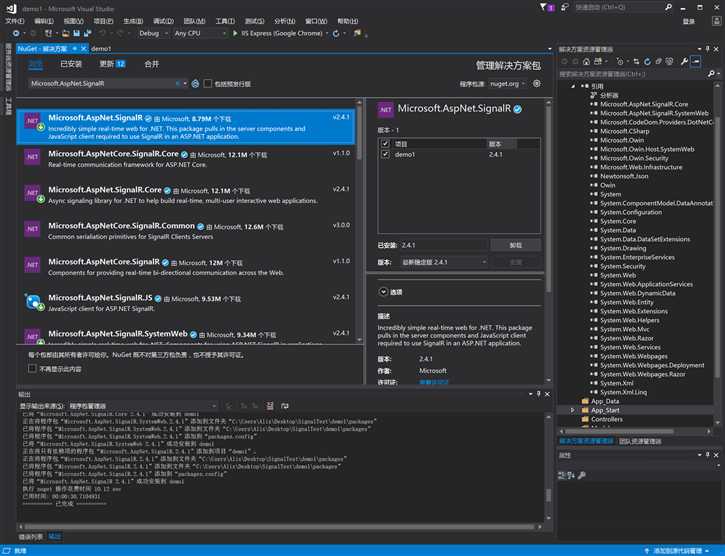Image resolution: width=725 pixels, height=556 pixels.
Task: Open the Debug menu in menu bar
Action: 163,21
